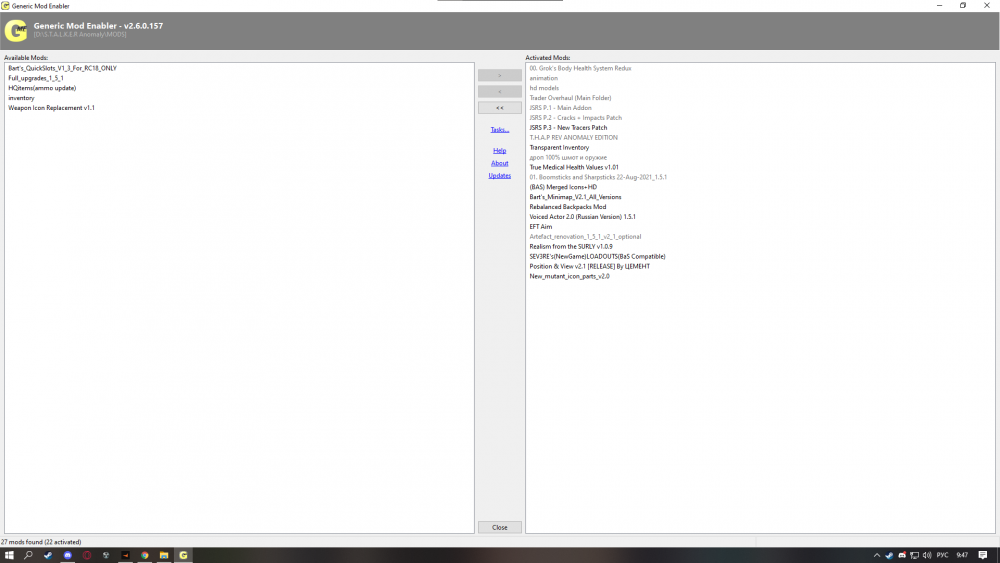This screenshot has width=1000, height=563.
Task: Click the deactivate all '<<' button
Action: 499,108
